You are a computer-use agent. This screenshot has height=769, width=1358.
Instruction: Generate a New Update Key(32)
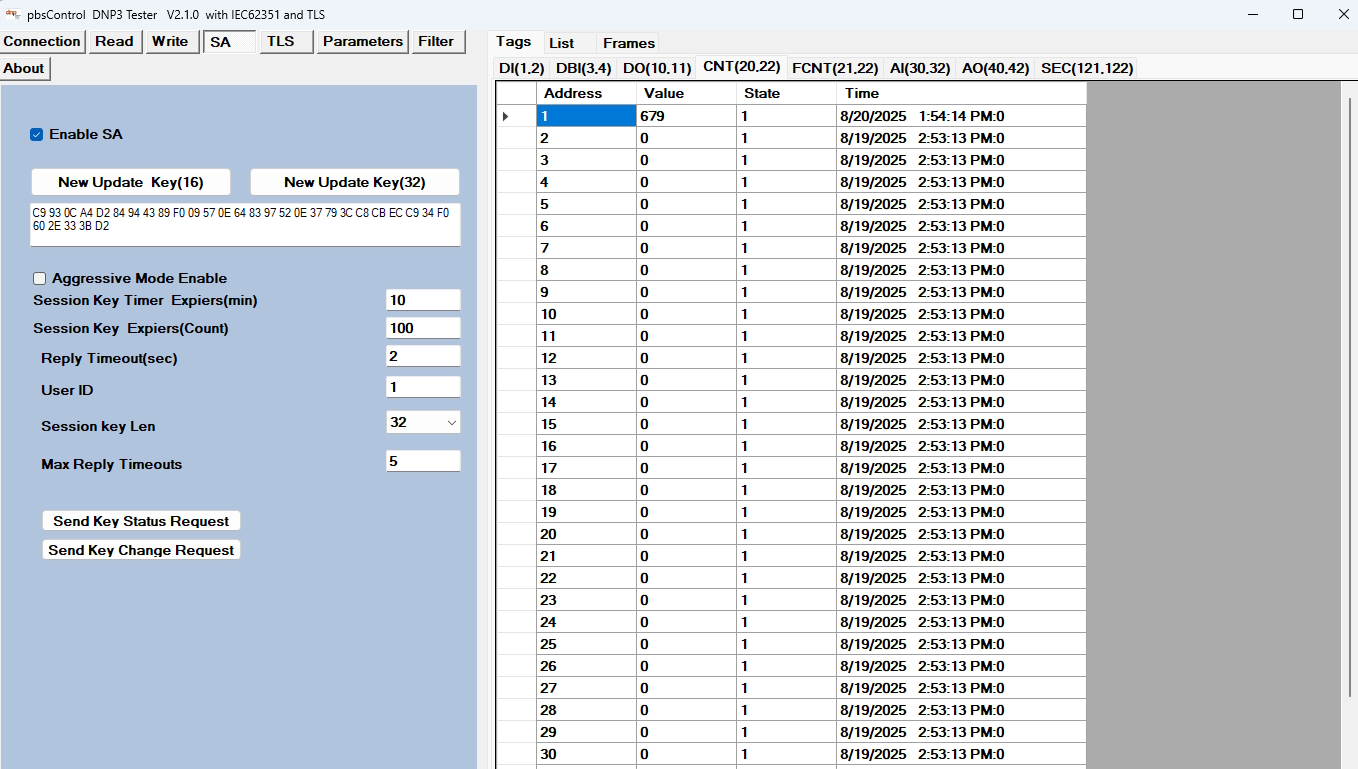354,182
